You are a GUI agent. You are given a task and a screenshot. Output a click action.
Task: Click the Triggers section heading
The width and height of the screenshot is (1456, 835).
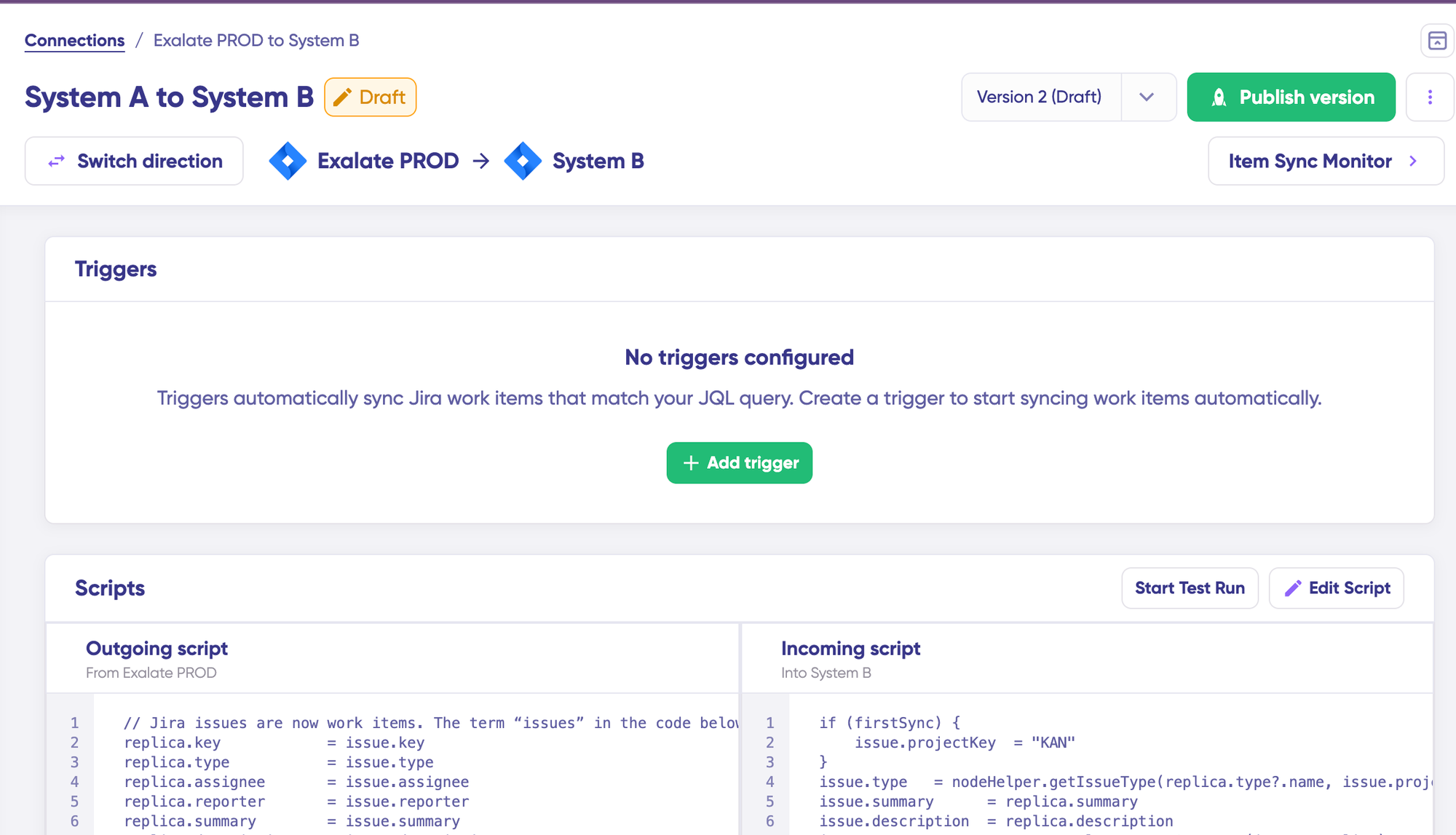coord(116,269)
